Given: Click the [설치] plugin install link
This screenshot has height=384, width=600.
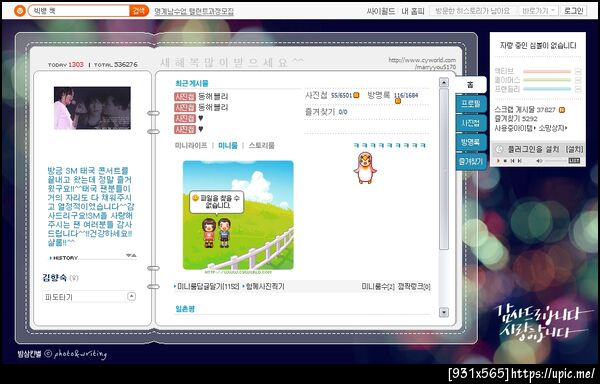Looking at the screenshot, I should [x=574, y=149].
